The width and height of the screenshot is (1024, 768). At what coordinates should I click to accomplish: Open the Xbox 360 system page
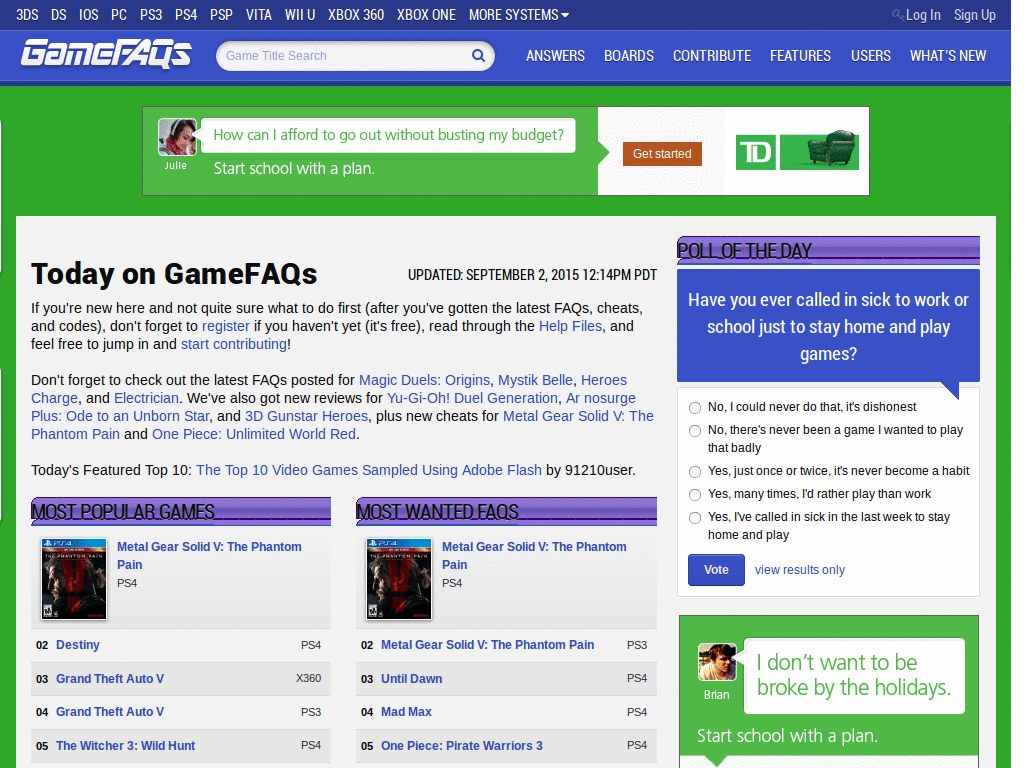click(x=356, y=14)
